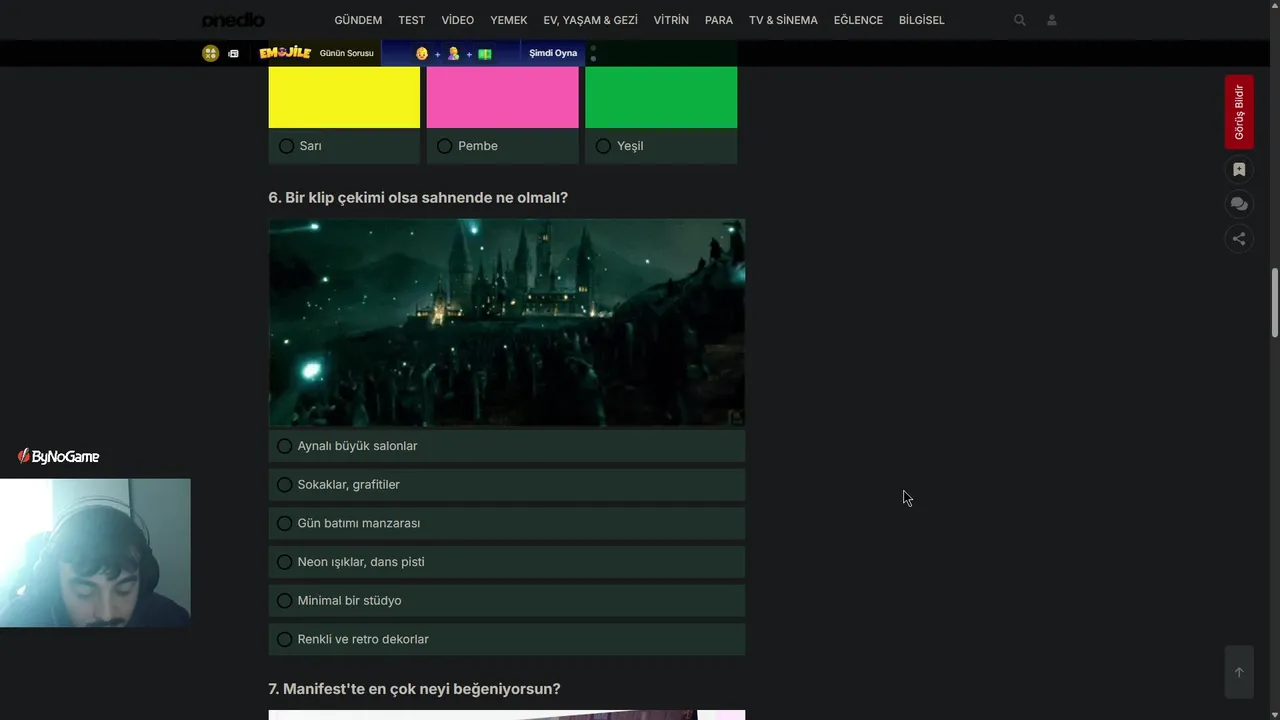Choose Neon ışıklar, dans pisti answer
The width and height of the screenshot is (1280, 720).
coord(506,562)
